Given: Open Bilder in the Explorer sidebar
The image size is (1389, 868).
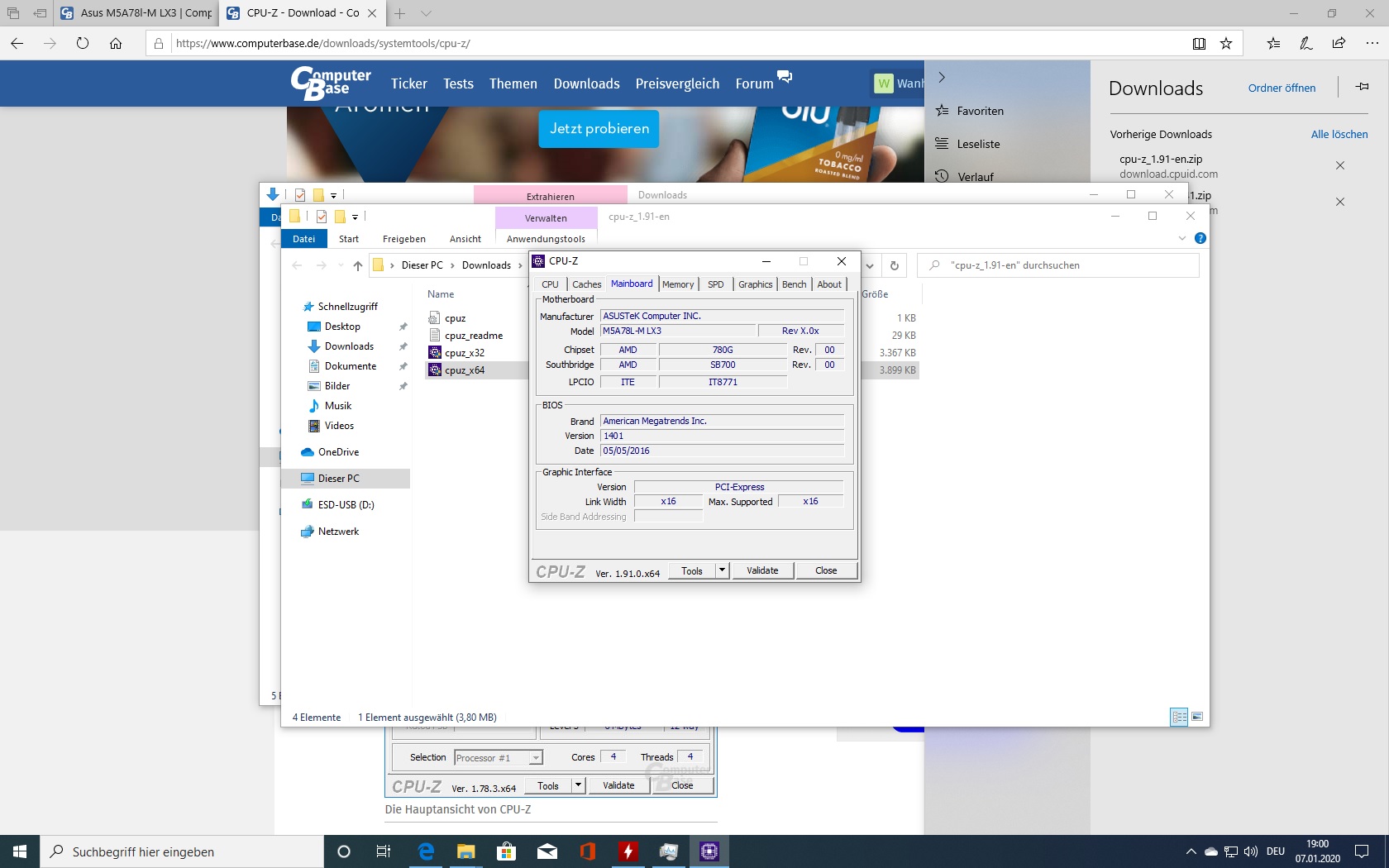Looking at the screenshot, I should [x=337, y=386].
